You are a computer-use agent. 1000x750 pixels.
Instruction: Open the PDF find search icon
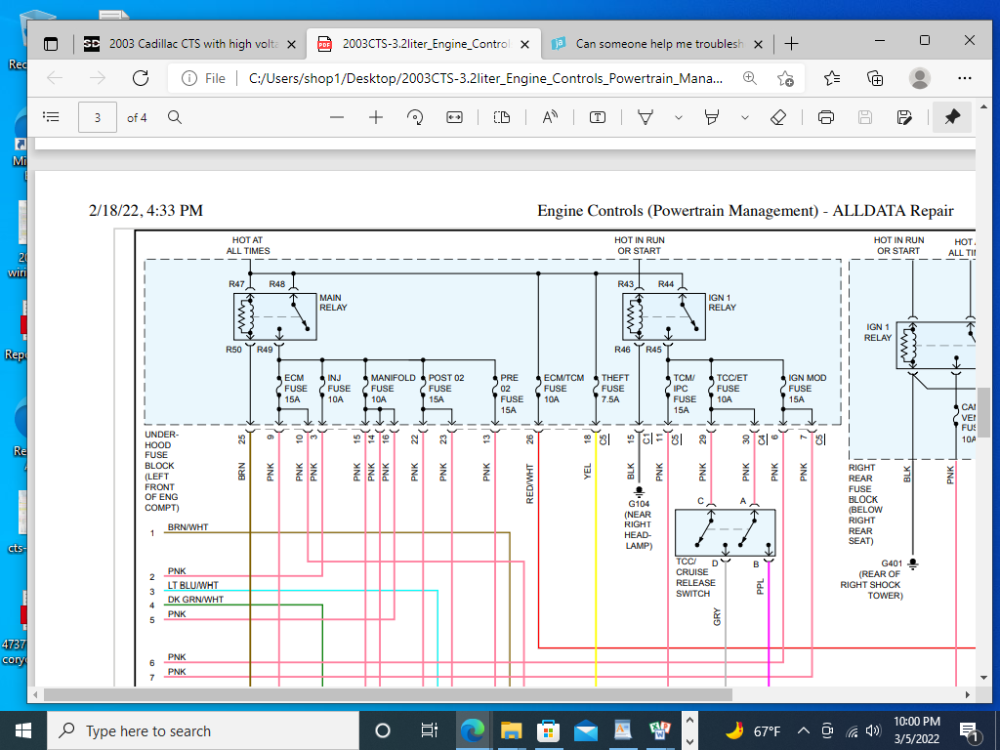pyautogui.click(x=175, y=117)
